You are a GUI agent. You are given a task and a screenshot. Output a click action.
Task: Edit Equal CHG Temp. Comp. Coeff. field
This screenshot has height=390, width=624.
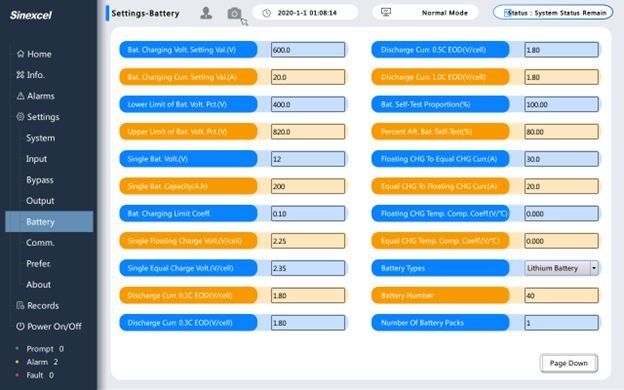tap(561, 241)
